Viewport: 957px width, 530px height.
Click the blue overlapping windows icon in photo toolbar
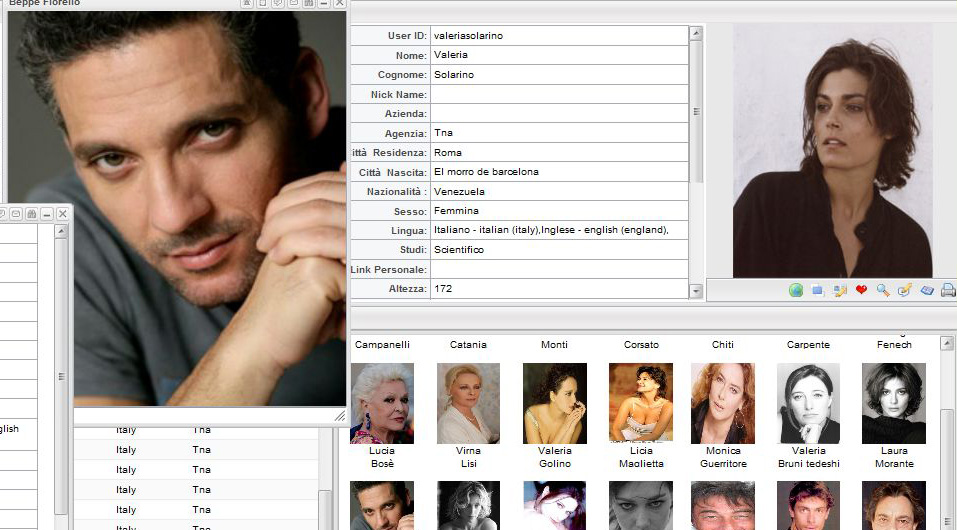coord(817,290)
